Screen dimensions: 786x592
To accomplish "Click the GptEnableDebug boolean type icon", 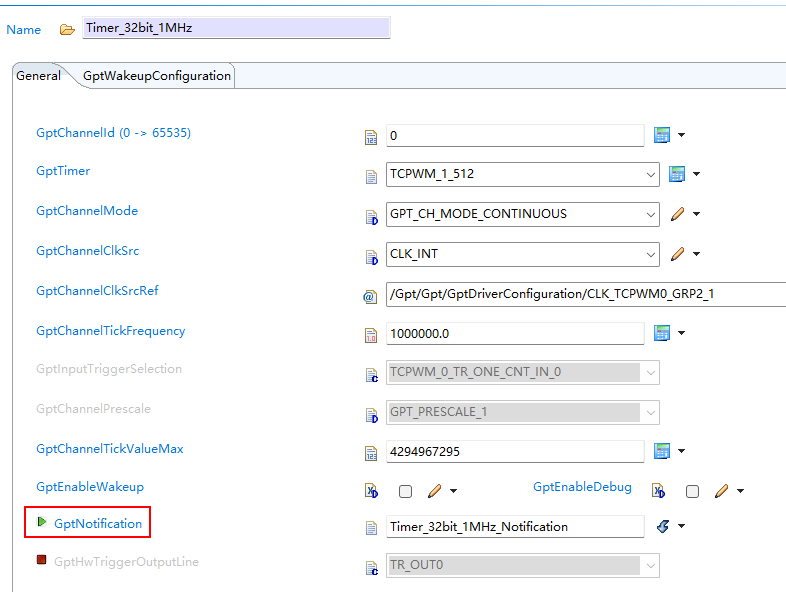I will click(658, 491).
